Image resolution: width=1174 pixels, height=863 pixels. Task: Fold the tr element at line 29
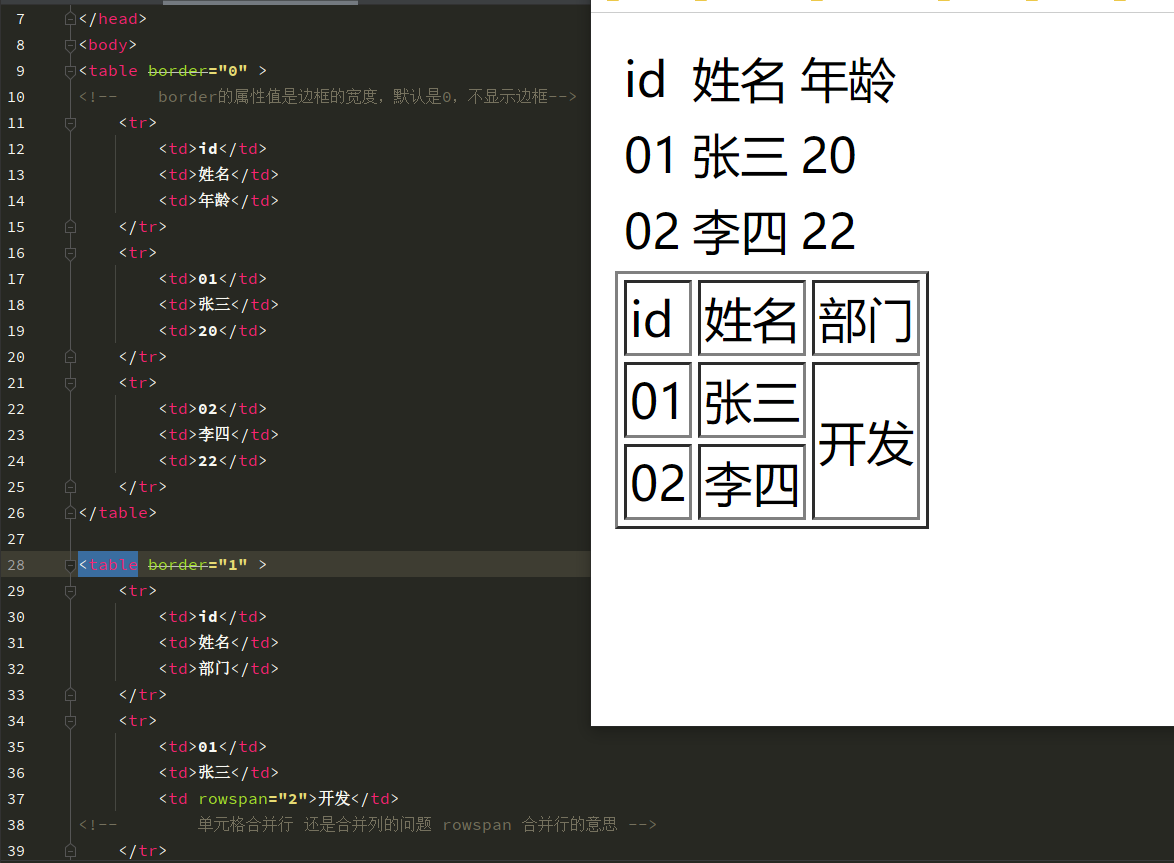coord(68,590)
